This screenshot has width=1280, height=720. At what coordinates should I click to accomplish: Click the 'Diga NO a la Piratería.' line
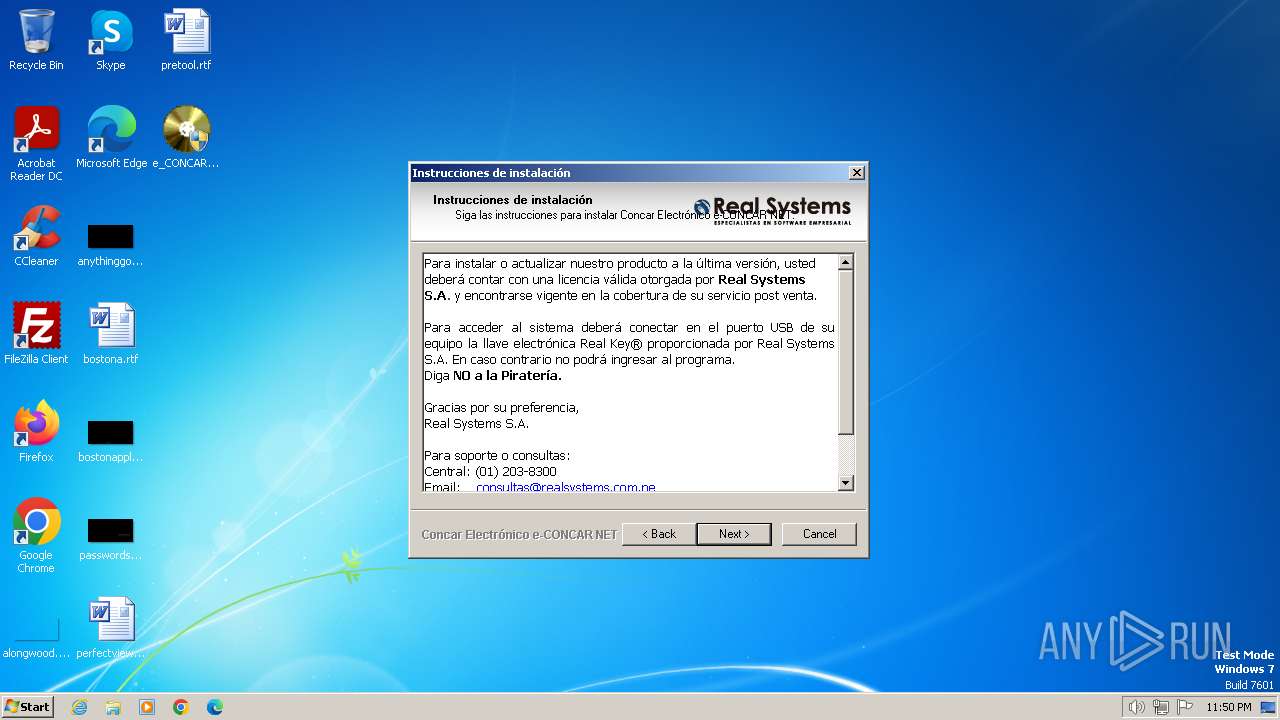(x=493, y=376)
